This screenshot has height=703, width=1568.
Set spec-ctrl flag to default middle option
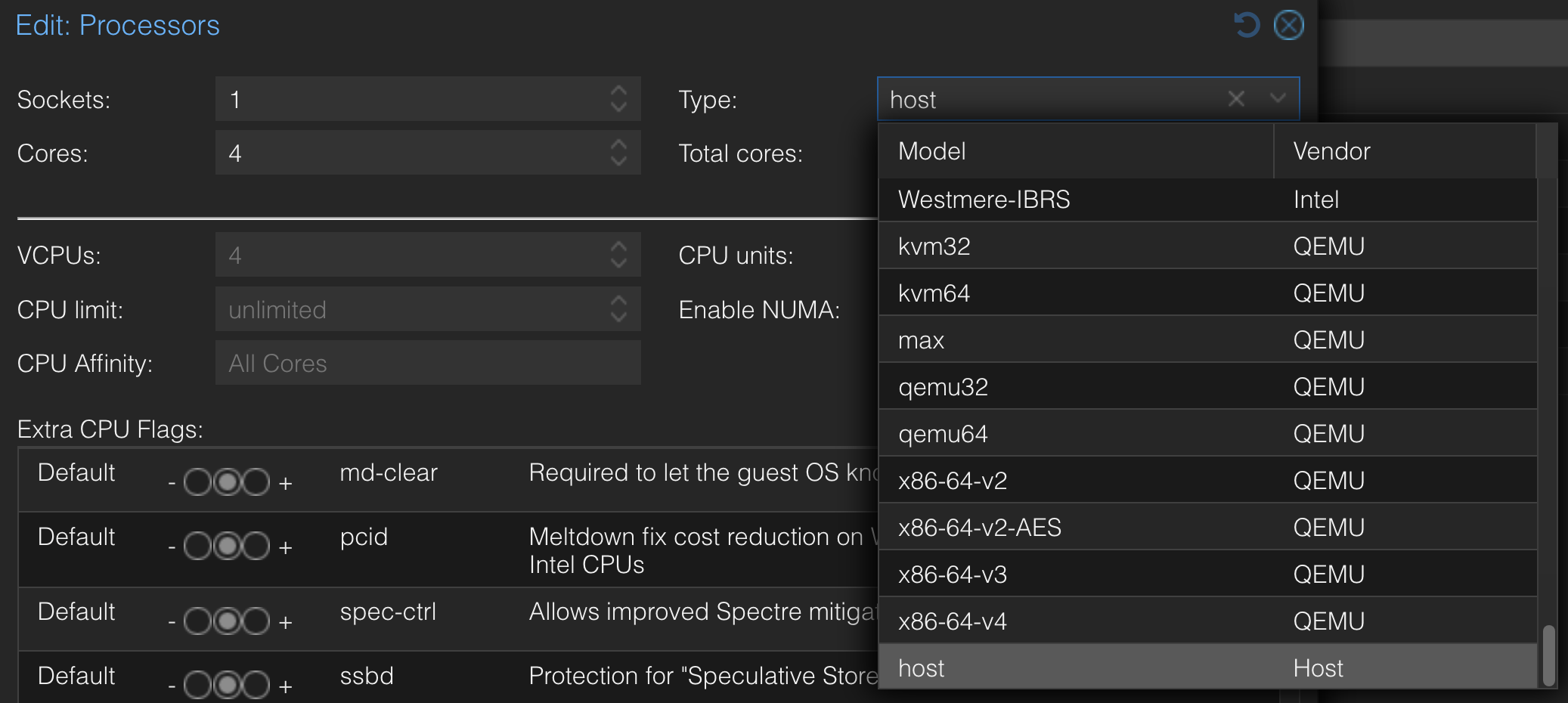[x=227, y=621]
